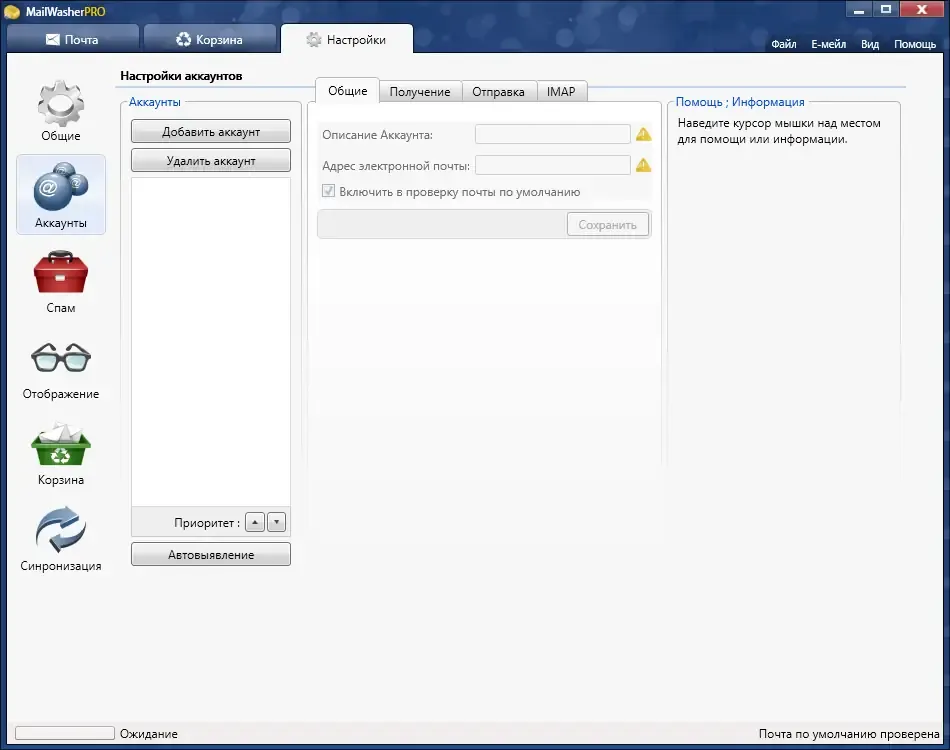
Task: Click the Автовыявление button
Action: pyautogui.click(x=211, y=554)
